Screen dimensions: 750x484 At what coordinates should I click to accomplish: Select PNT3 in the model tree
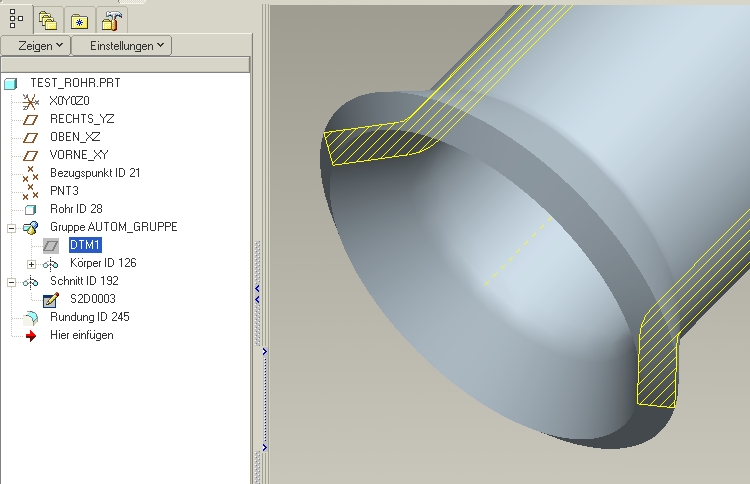(x=64, y=191)
